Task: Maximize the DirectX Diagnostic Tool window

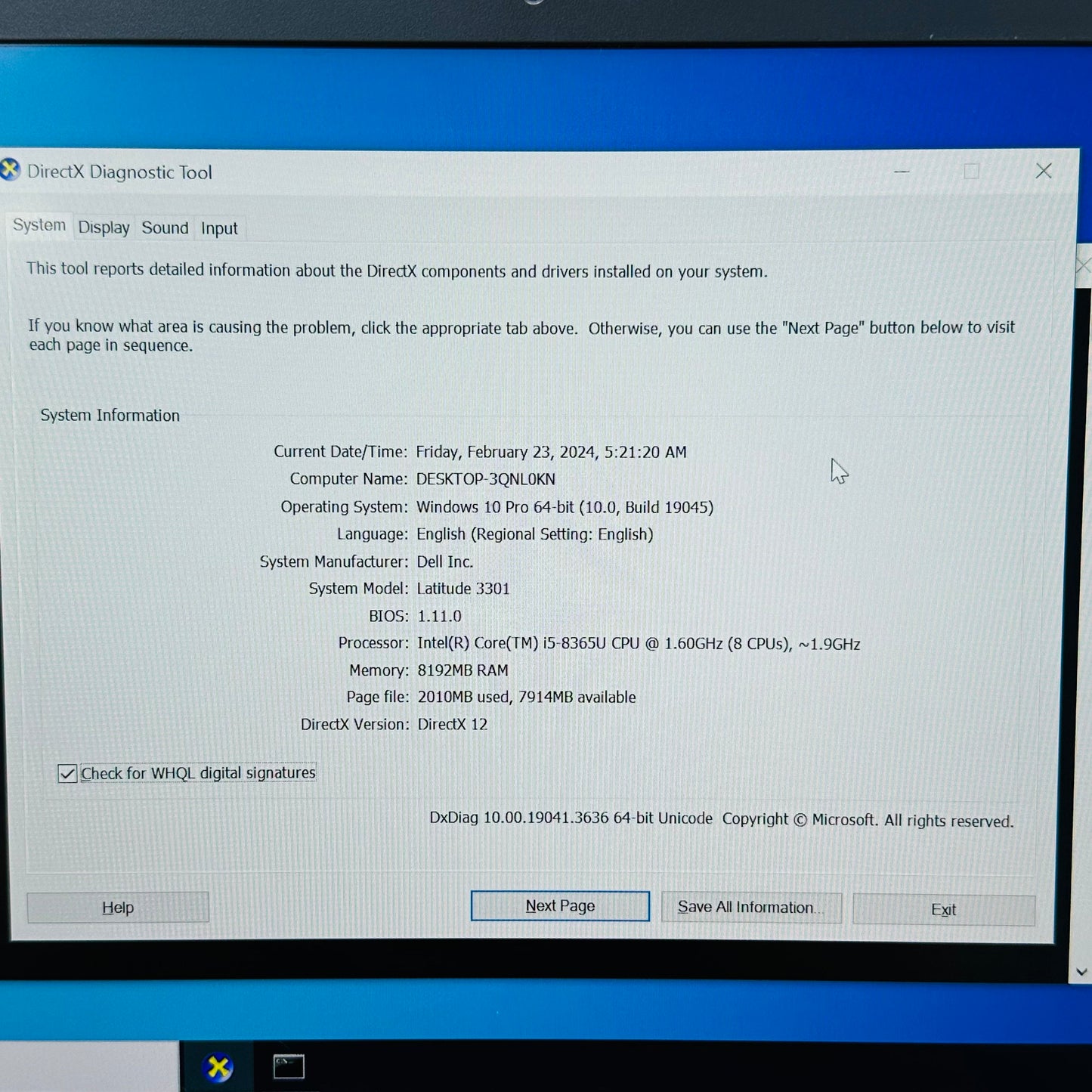Action: pos(970,172)
